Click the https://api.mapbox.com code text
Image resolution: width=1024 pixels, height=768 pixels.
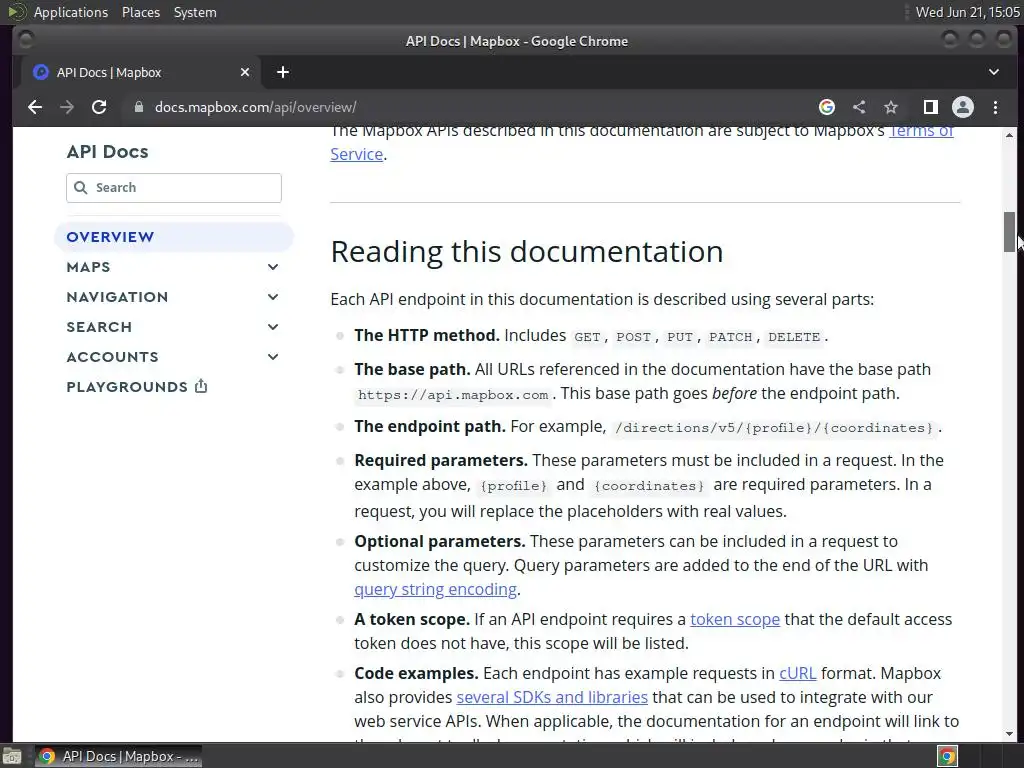pyautogui.click(x=453, y=395)
